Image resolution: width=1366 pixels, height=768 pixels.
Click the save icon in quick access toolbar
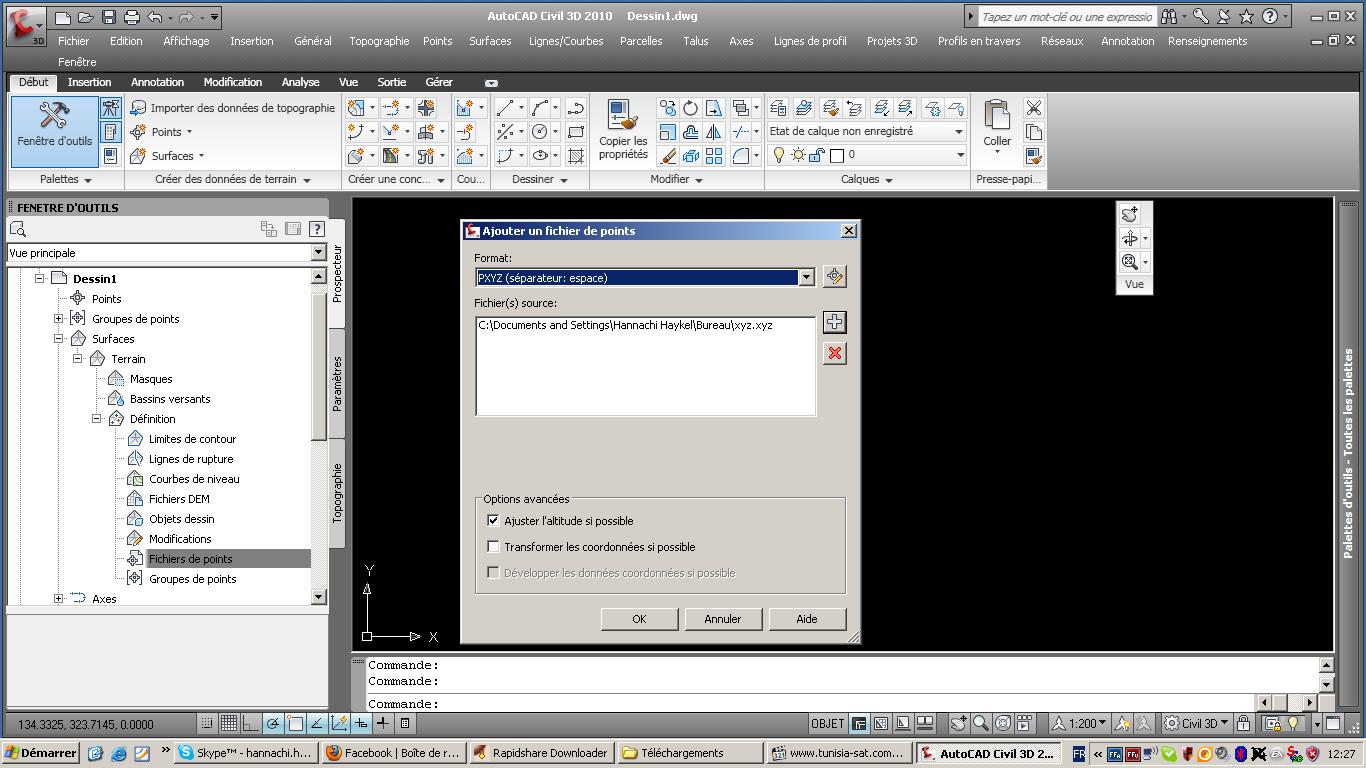point(109,17)
